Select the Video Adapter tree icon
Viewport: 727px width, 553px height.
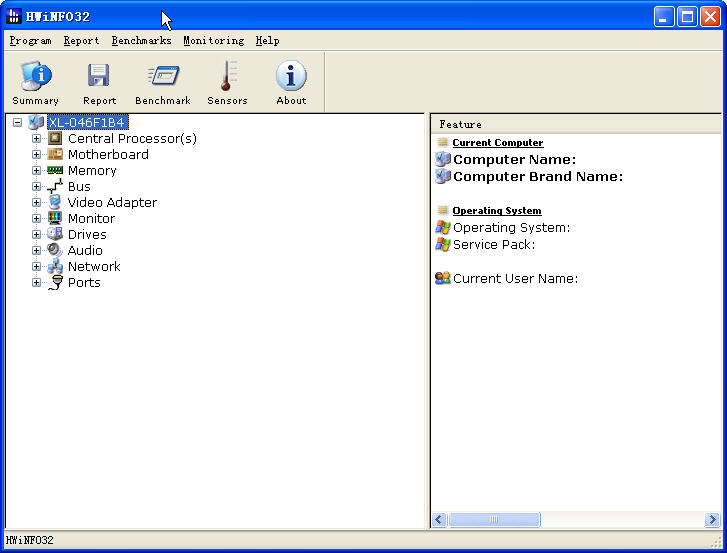pyautogui.click(x=55, y=202)
